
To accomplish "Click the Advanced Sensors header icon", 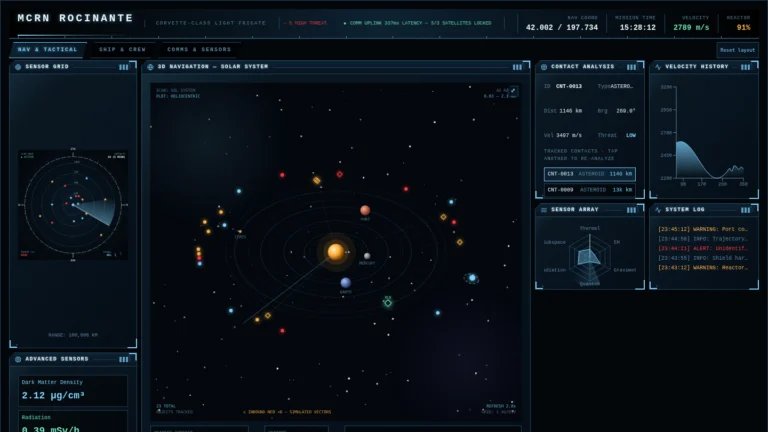I will pos(18,359).
